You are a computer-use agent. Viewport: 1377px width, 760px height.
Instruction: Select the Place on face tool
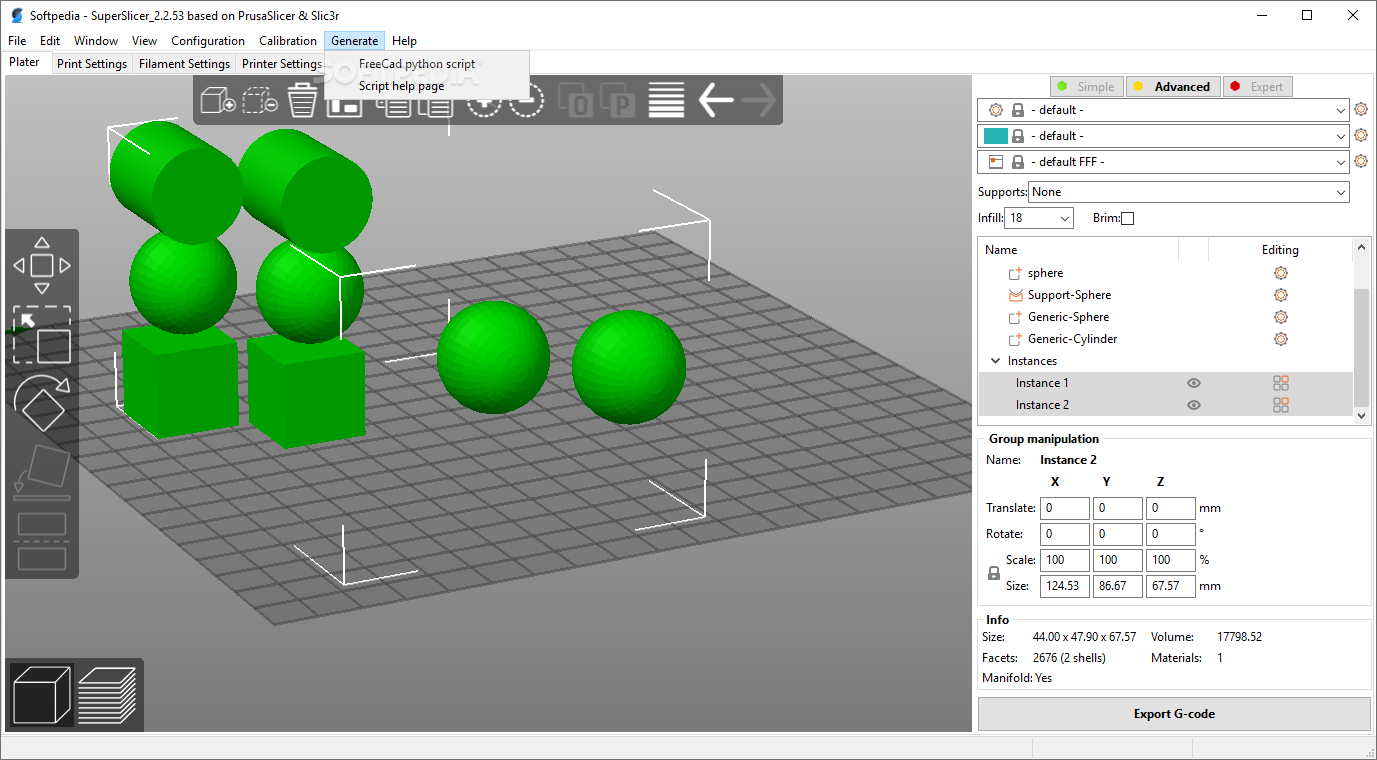coord(42,472)
